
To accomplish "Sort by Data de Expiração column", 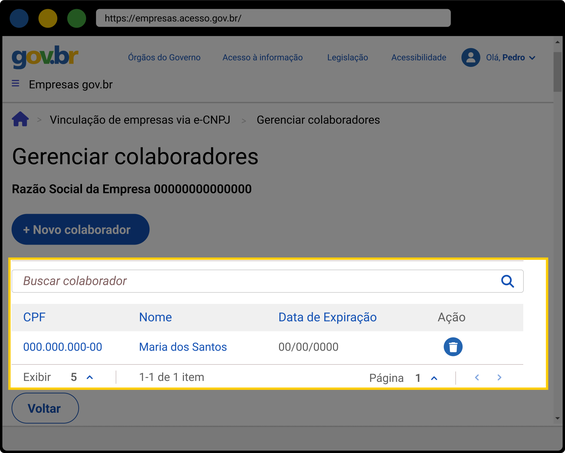I will (x=327, y=317).
